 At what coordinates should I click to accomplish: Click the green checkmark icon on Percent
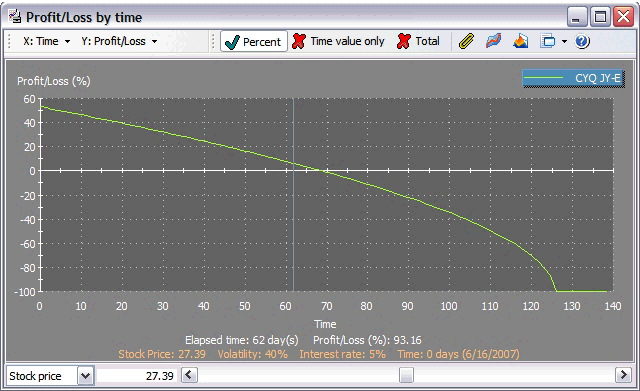tap(232, 42)
